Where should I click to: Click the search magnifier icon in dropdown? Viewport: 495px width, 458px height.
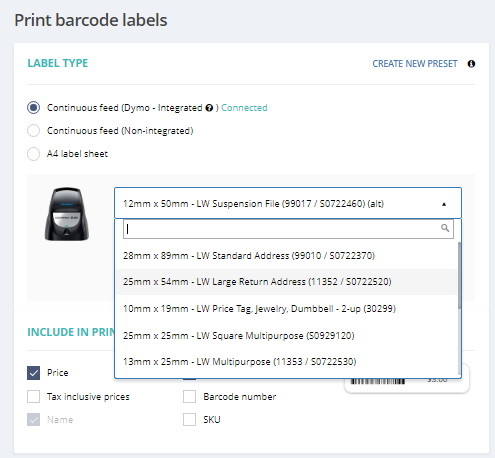click(445, 228)
